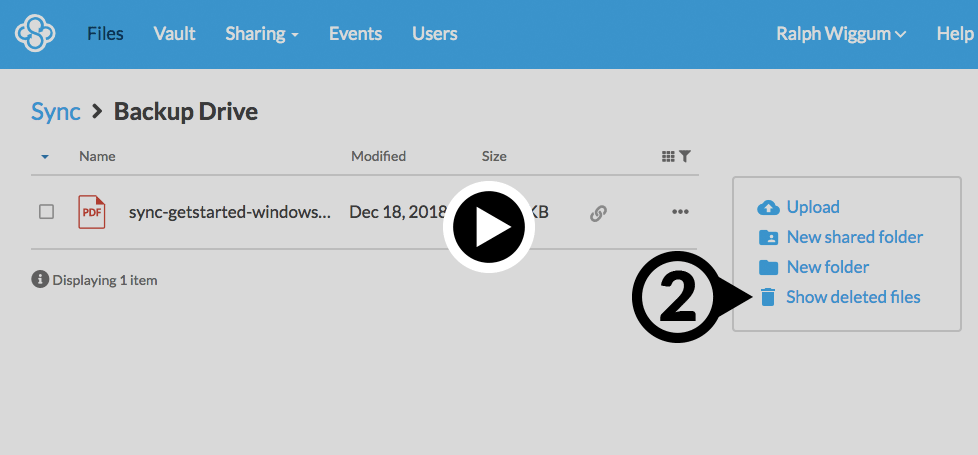Open the Users tab
978x455 pixels.
point(434,34)
